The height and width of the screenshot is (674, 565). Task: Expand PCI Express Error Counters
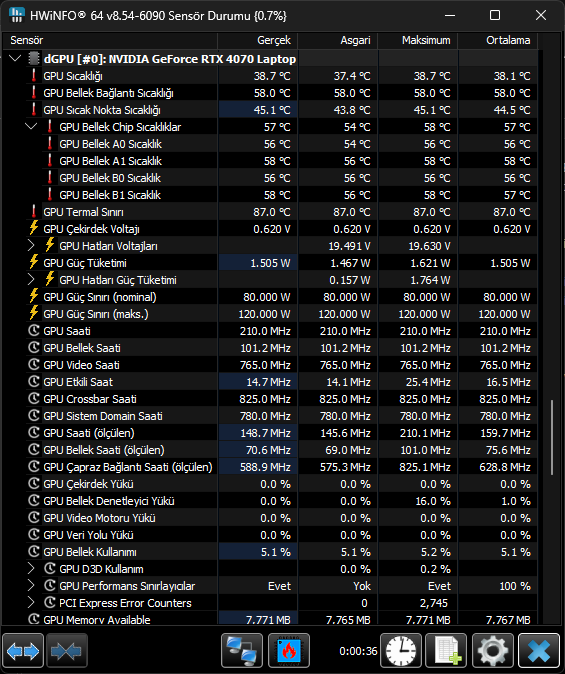[x=31, y=602]
